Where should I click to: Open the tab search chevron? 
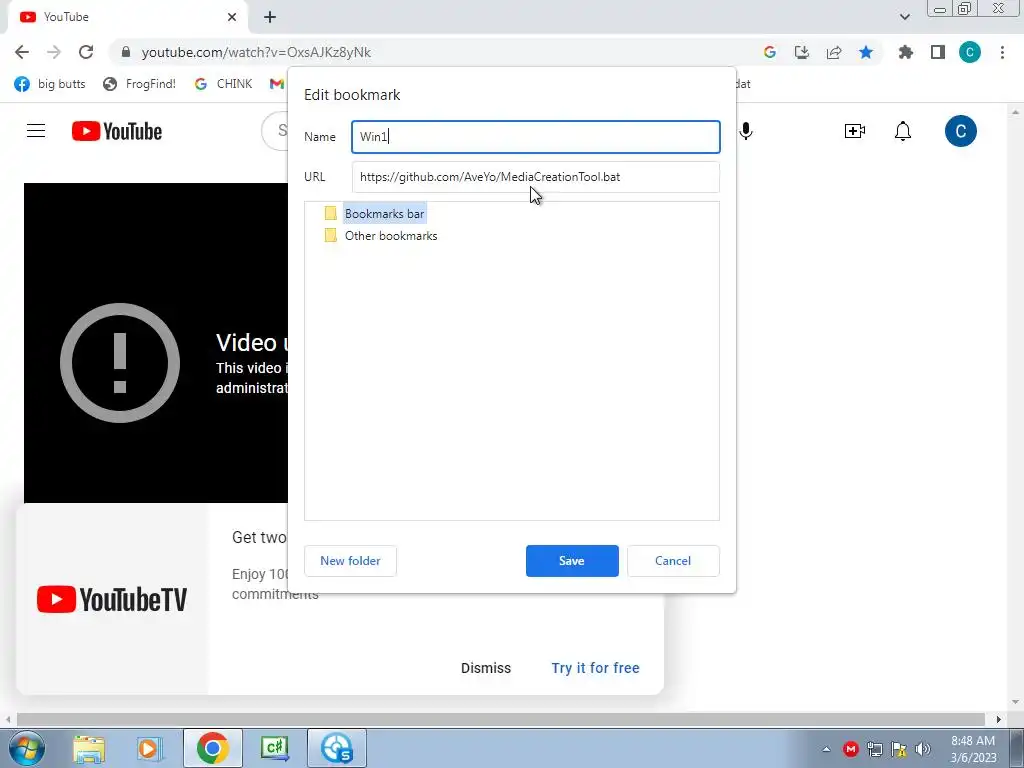tap(904, 17)
